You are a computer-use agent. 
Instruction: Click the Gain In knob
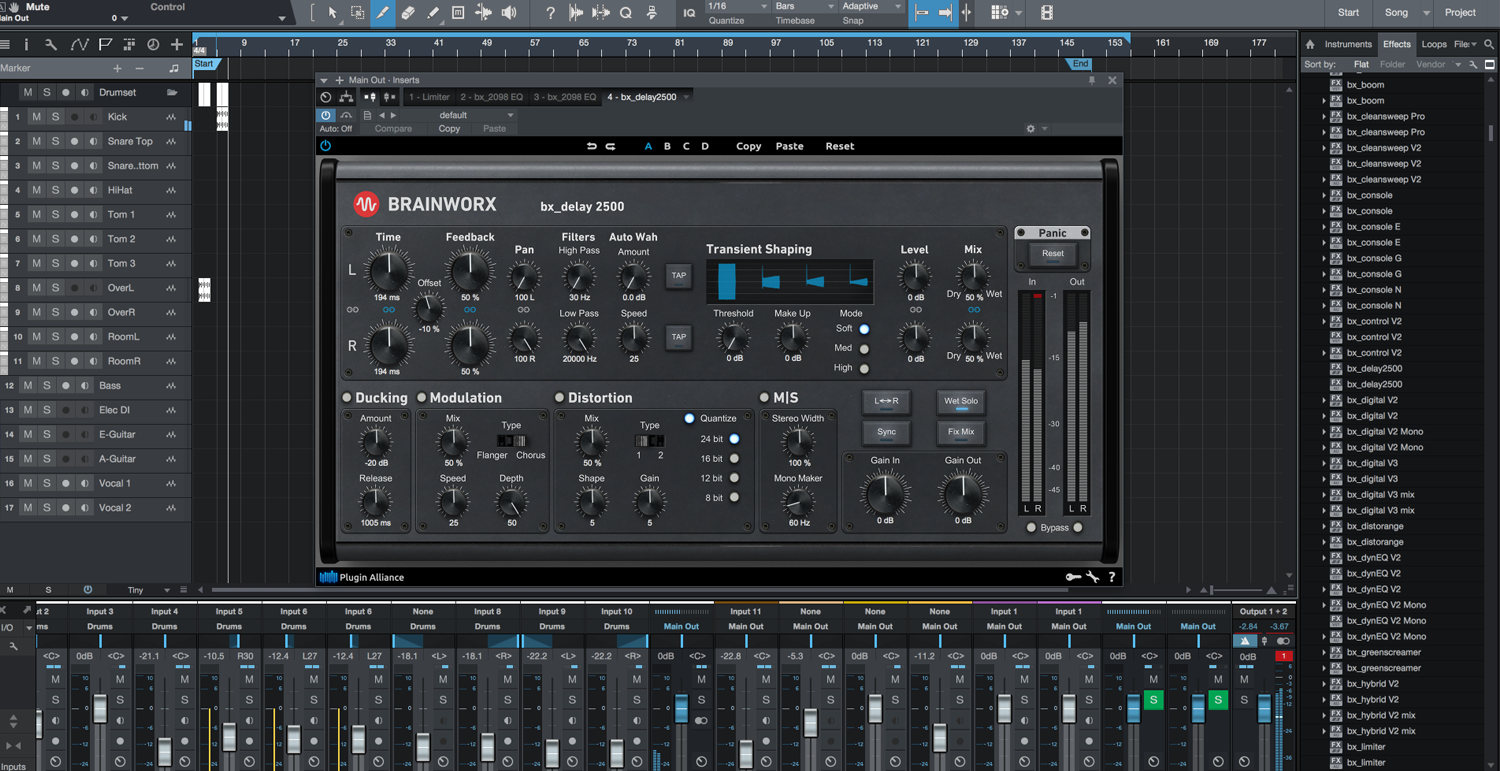tap(885, 492)
